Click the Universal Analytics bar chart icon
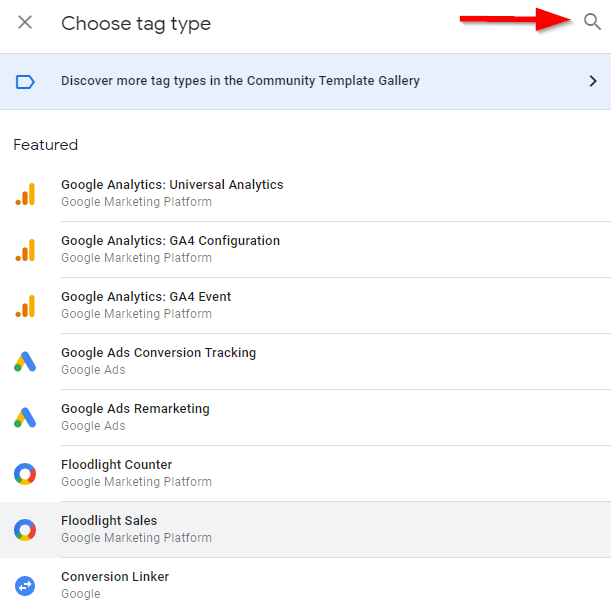 coord(25,194)
